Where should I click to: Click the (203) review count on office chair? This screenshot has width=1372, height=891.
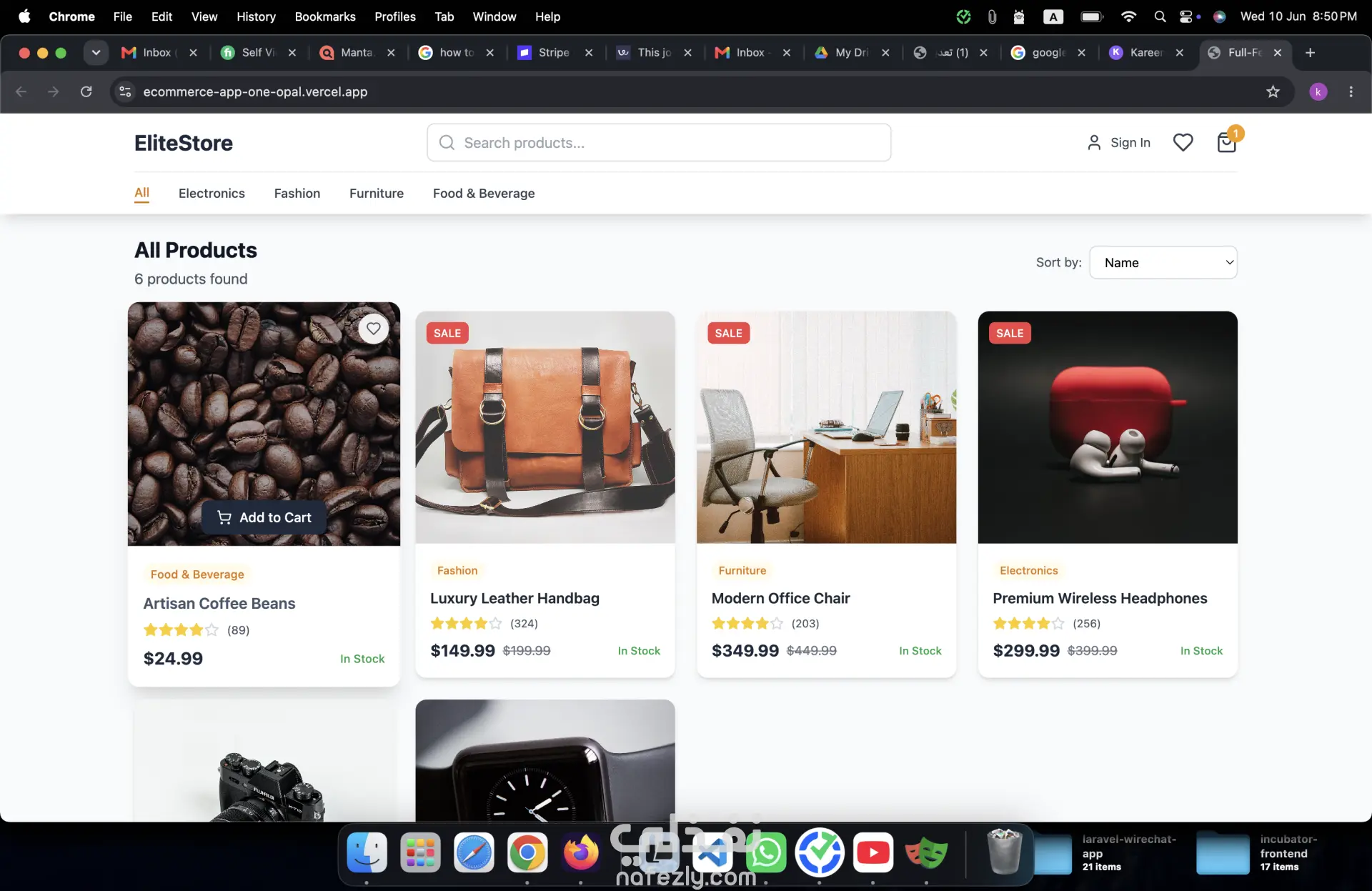805,623
